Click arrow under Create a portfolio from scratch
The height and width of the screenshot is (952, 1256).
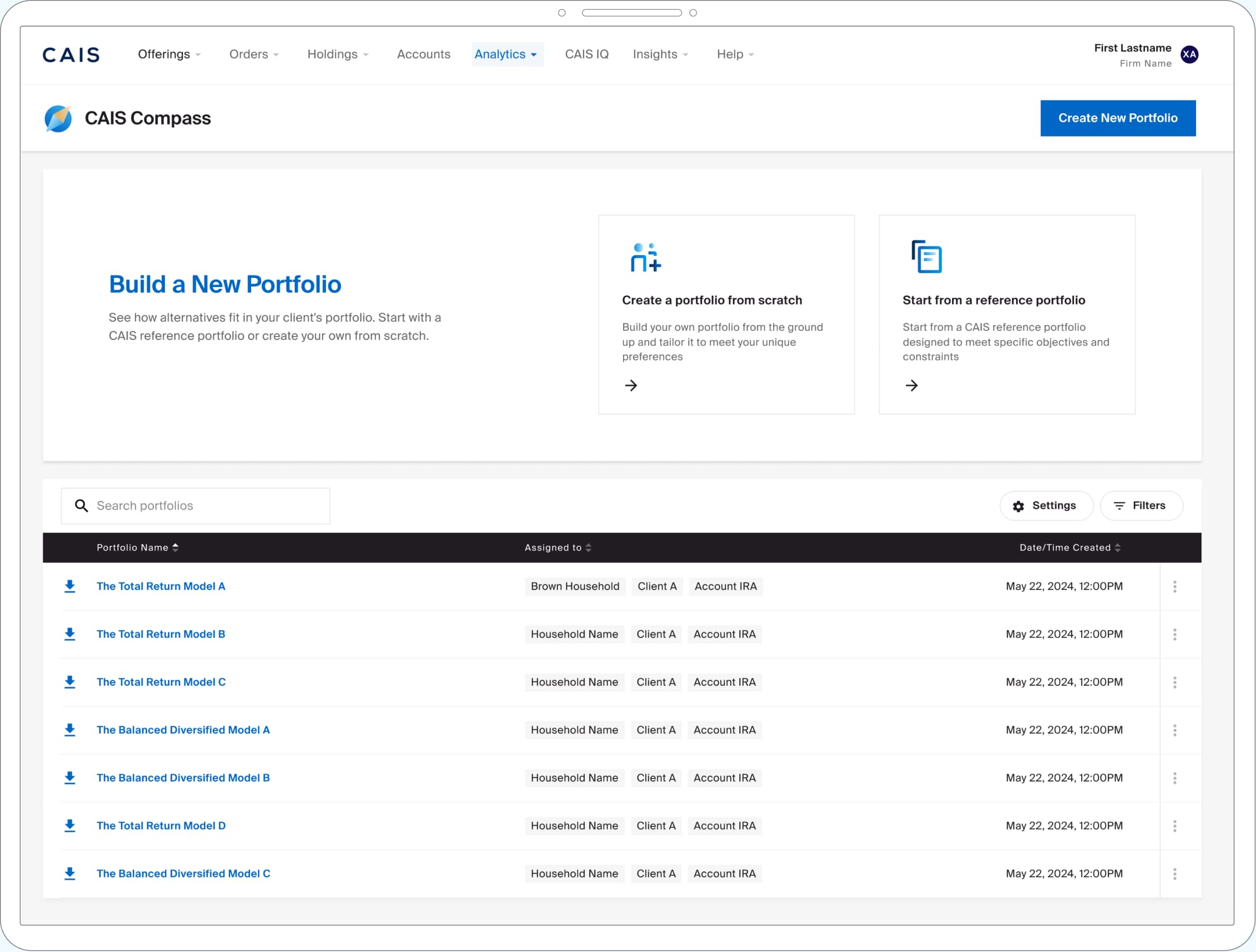click(631, 385)
